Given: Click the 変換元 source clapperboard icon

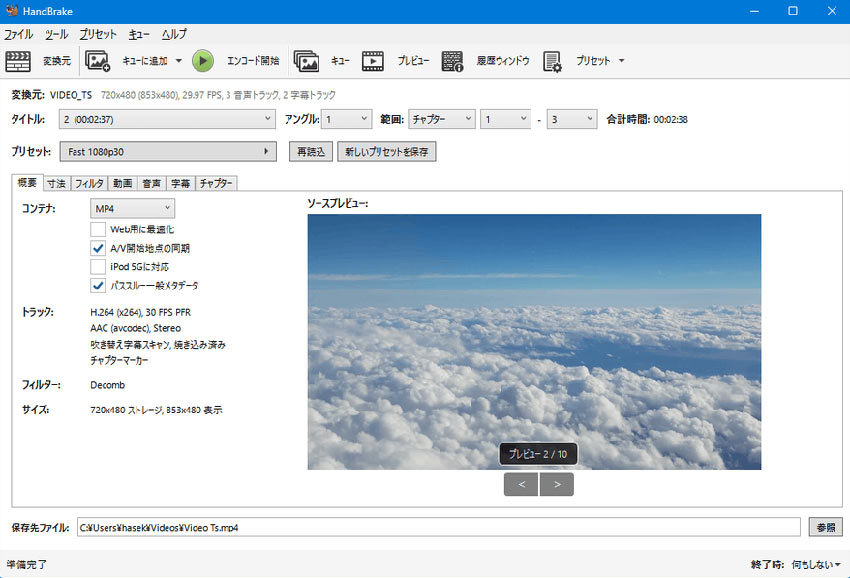Looking at the screenshot, I should [18, 61].
